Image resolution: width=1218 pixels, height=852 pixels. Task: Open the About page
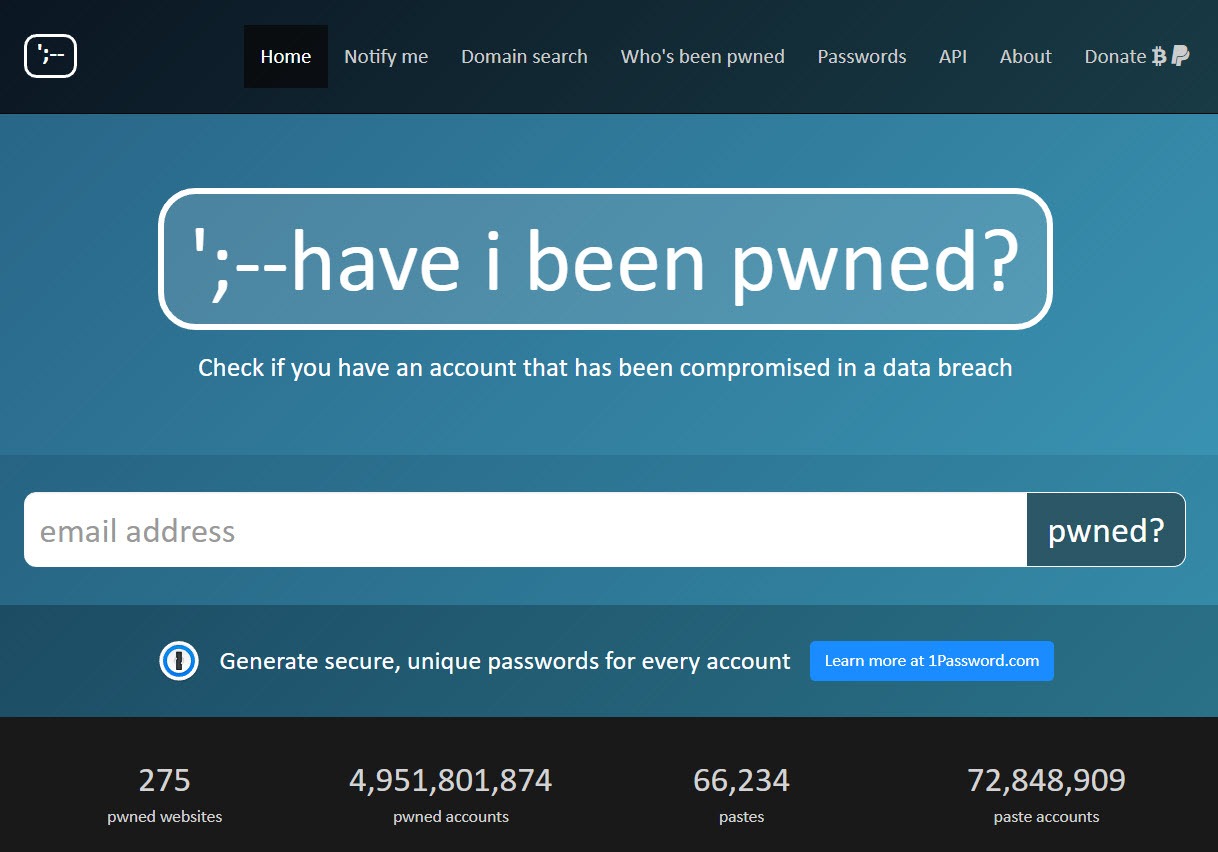point(1025,57)
